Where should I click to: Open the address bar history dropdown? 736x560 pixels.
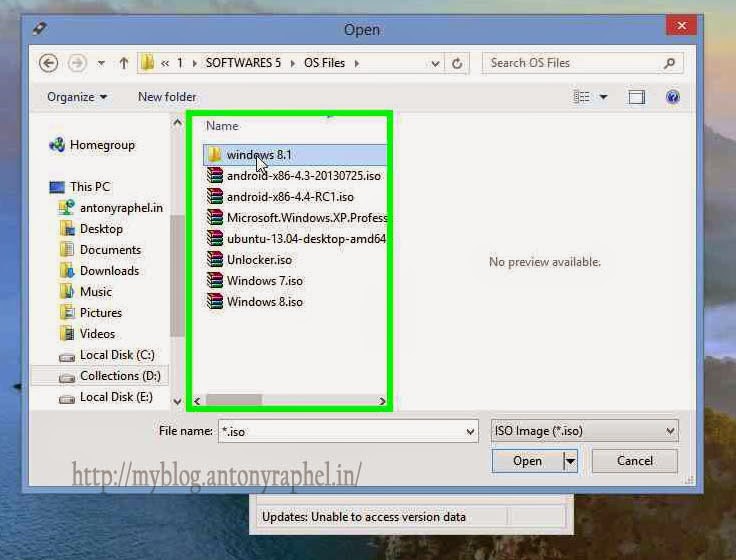pyautogui.click(x=435, y=63)
